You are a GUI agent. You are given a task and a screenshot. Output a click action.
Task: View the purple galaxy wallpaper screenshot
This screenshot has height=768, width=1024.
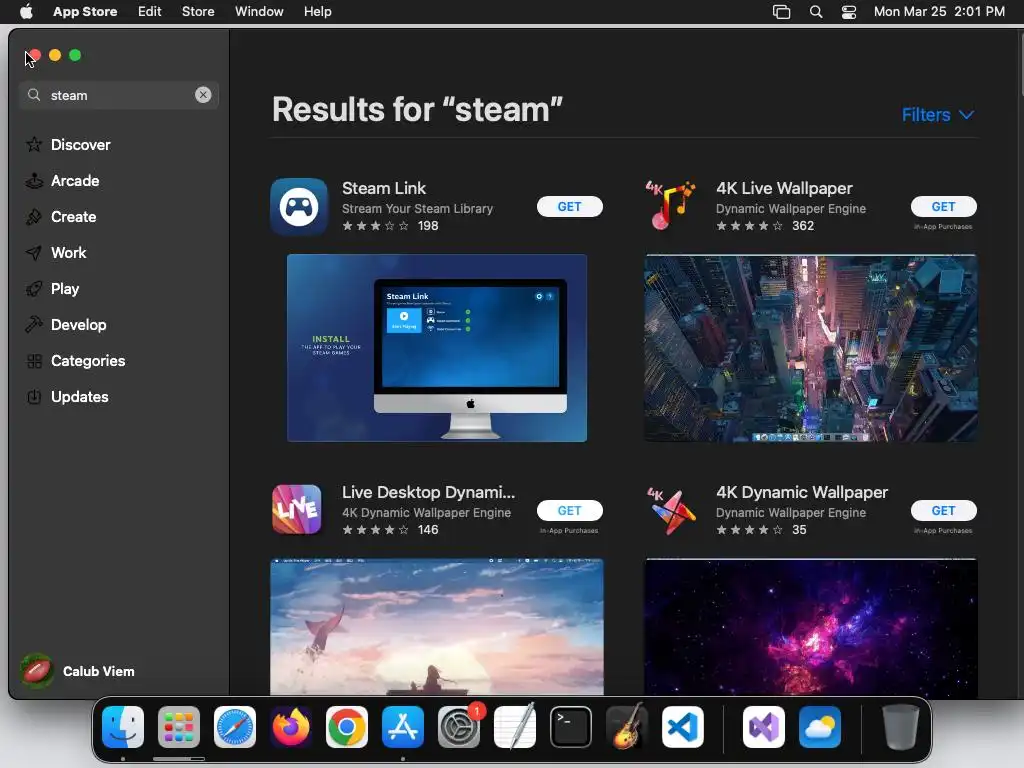click(810, 627)
